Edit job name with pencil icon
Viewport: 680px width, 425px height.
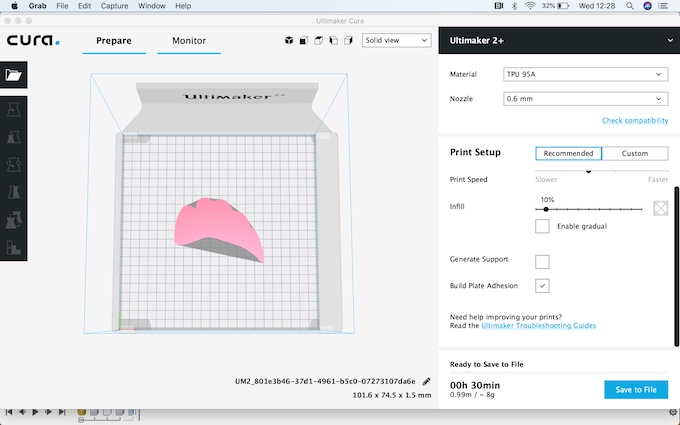(x=426, y=382)
